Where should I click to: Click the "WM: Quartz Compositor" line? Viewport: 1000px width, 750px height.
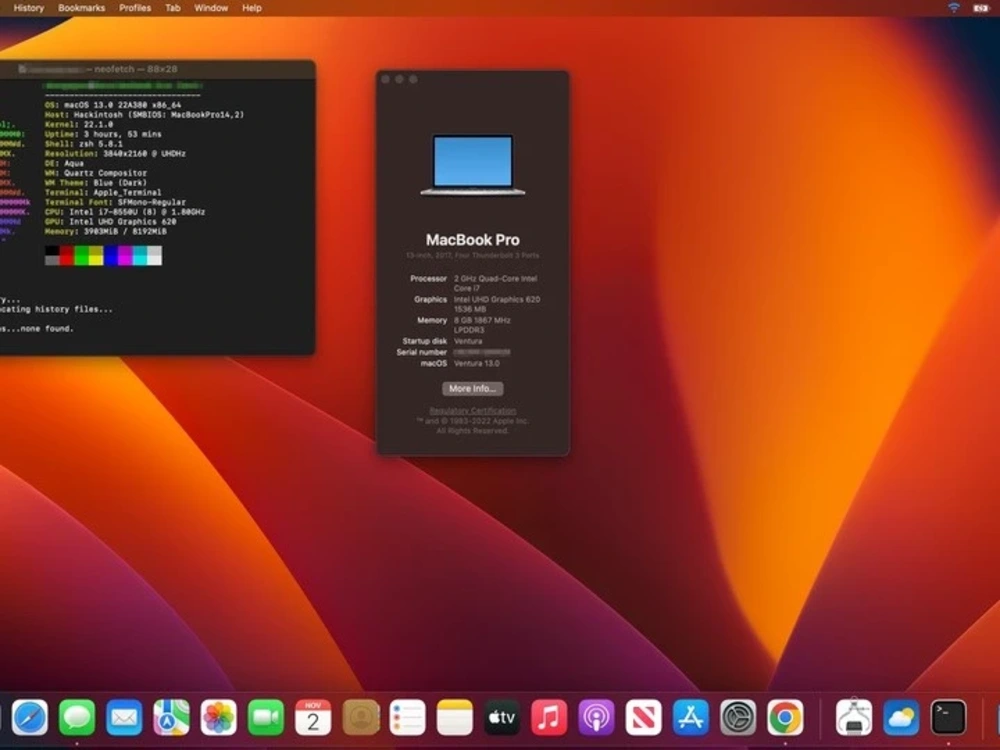coord(96,173)
